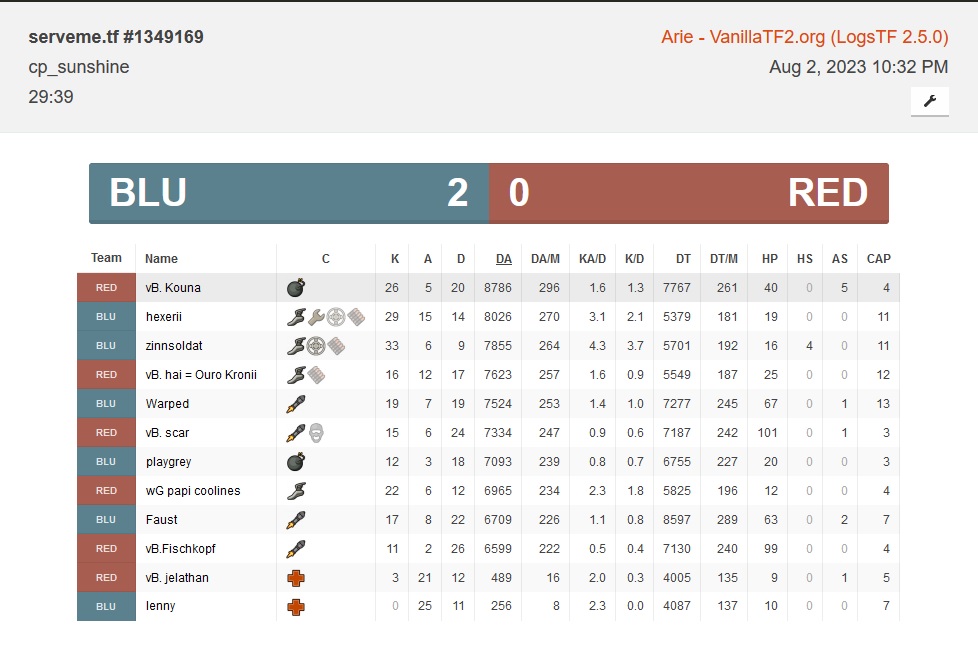Screen dimensions: 978x646
Task: Open player vB. hai = Ouro Kronii
Action: [201, 375]
